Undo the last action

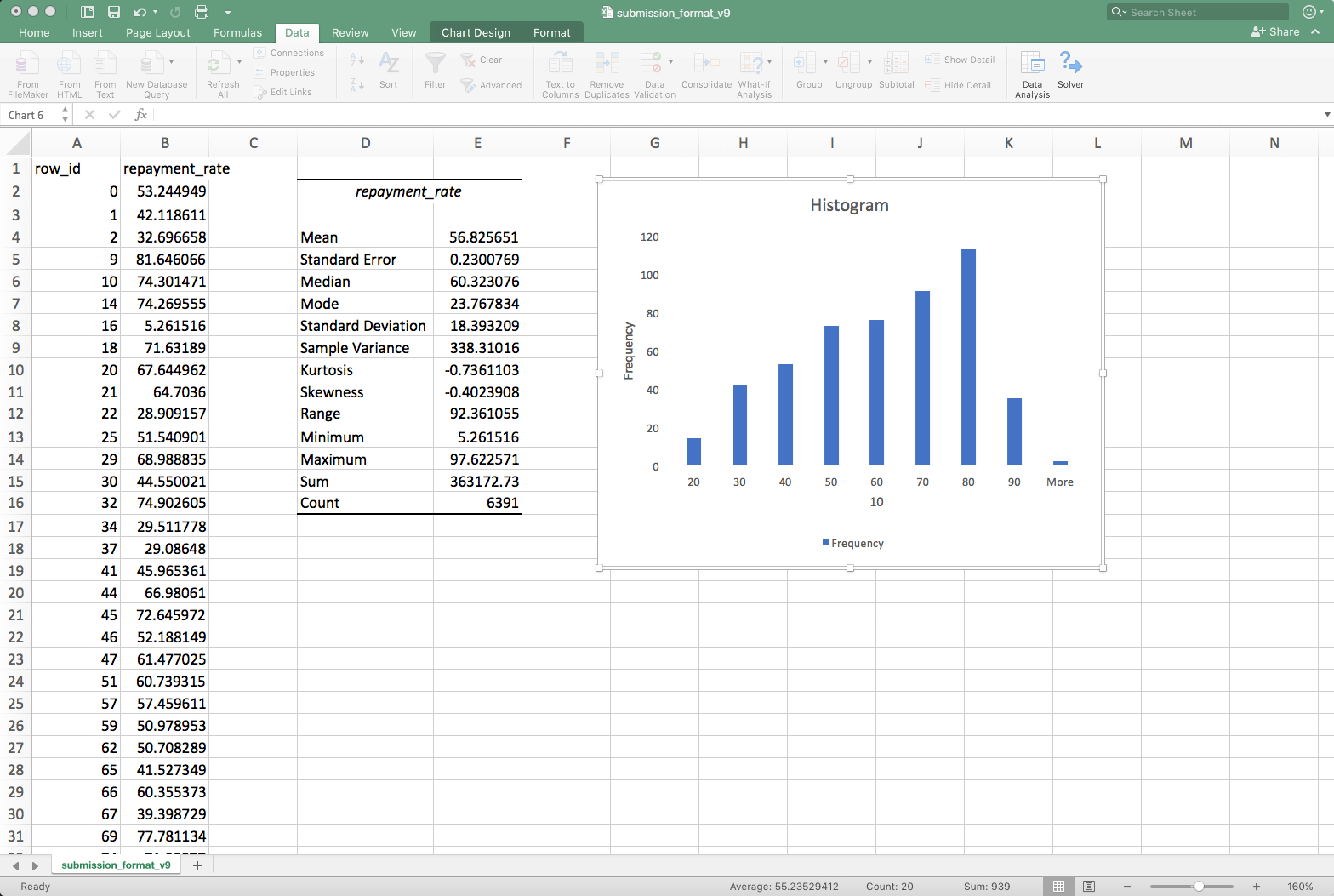coord(140,12)
